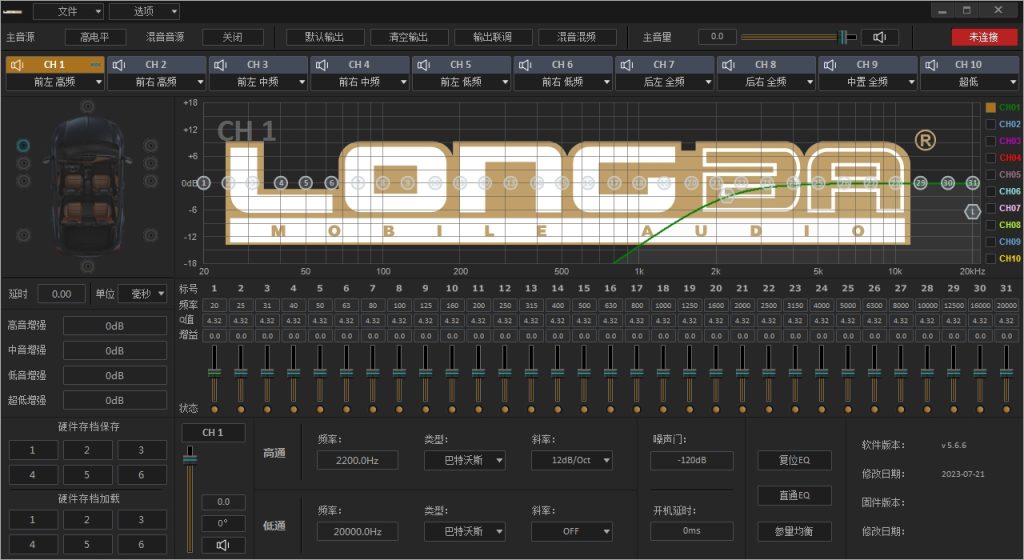Viewport: 1024px width, 560px height.
Task: Open the 选项 menu
Action: click(x=144, y=11)
